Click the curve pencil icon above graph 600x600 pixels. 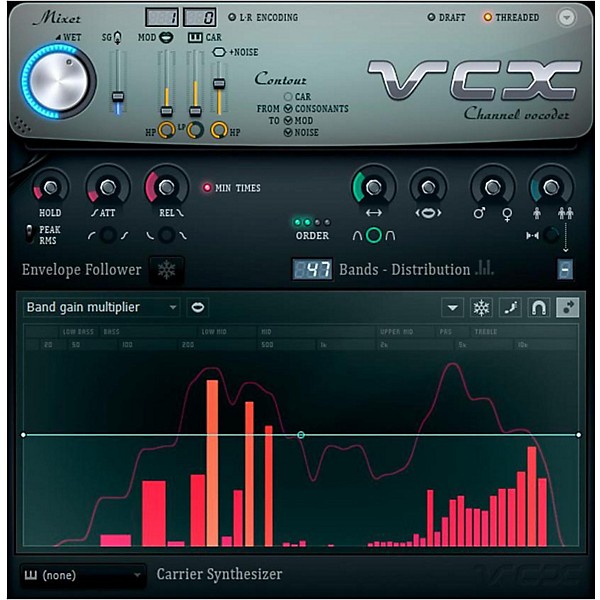point(510,308)
